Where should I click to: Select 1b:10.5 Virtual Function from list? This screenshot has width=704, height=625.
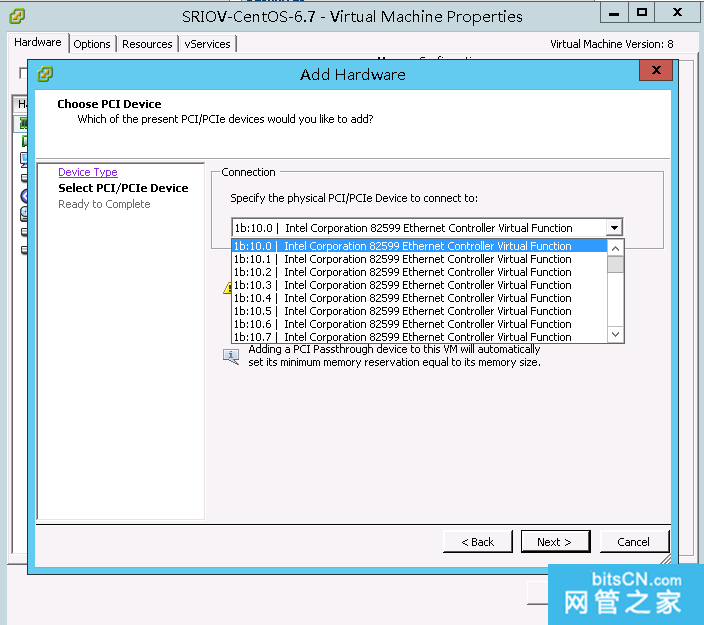pyautogui.click(x=419, y=311)
